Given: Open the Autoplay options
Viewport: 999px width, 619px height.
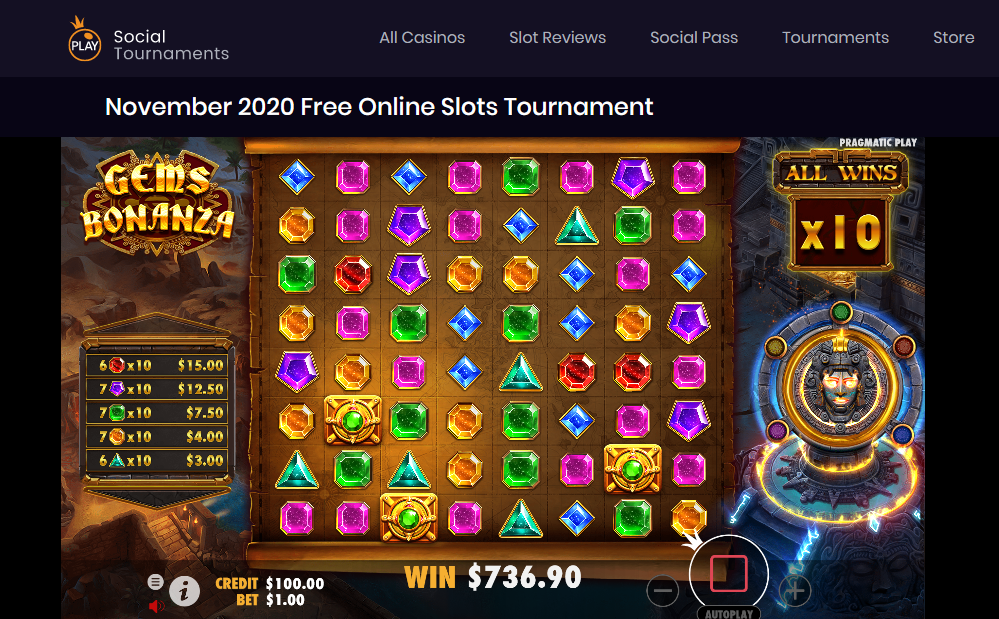Looking at the screenshot, I should (x=729, y=613).
